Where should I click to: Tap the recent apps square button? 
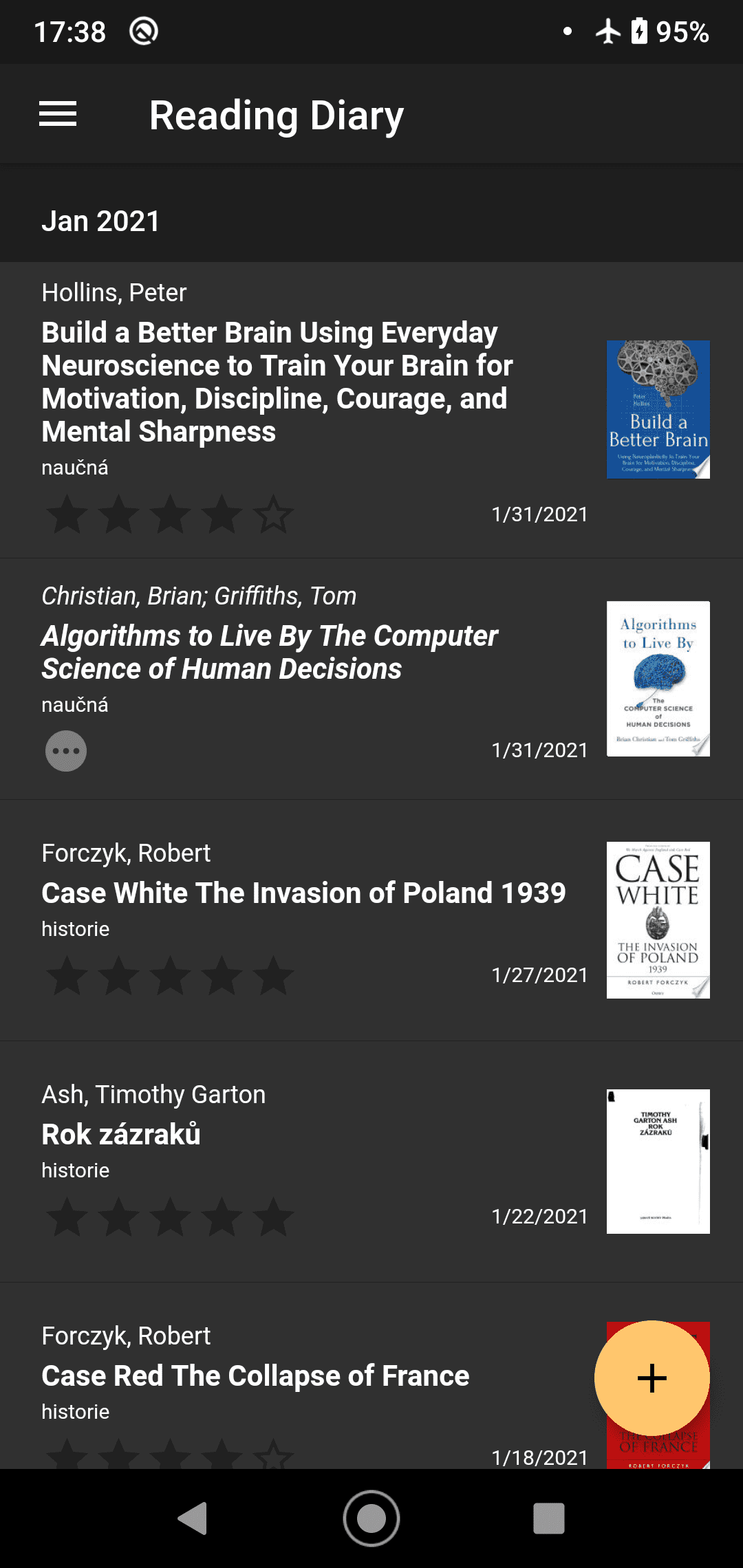point(548,1518)
